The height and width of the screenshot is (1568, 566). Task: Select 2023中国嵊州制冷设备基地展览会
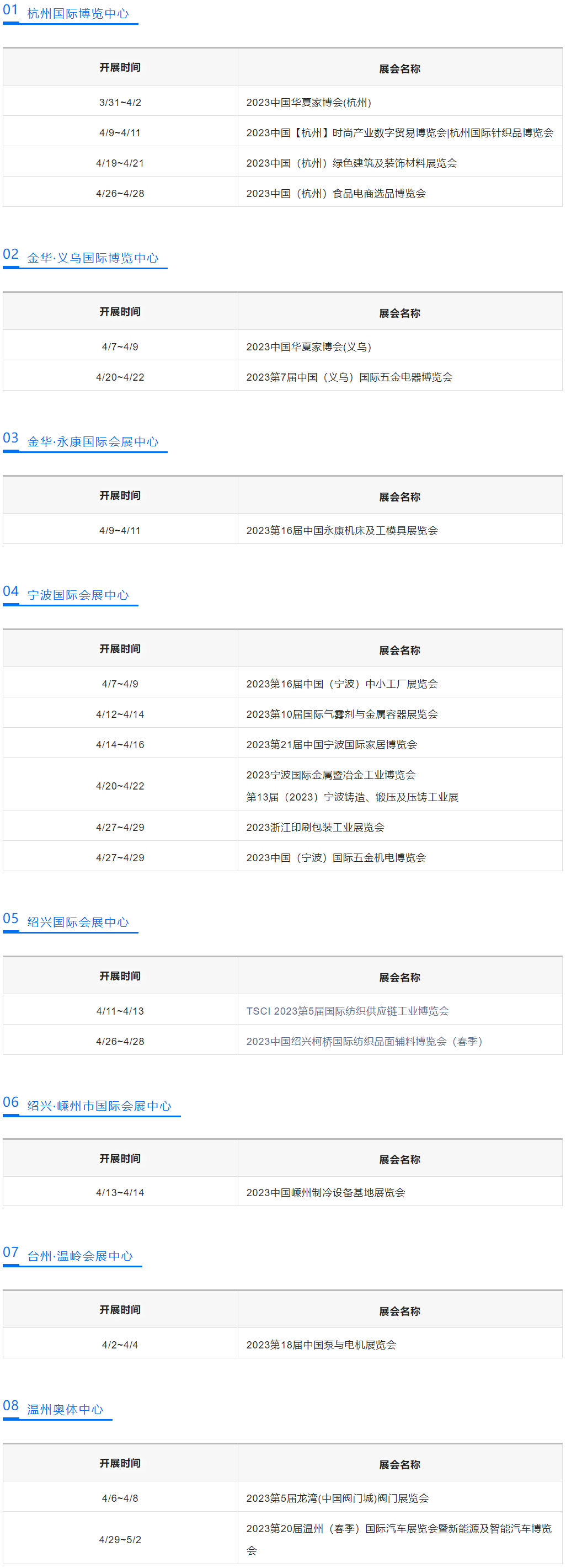tap(325, 1192)
